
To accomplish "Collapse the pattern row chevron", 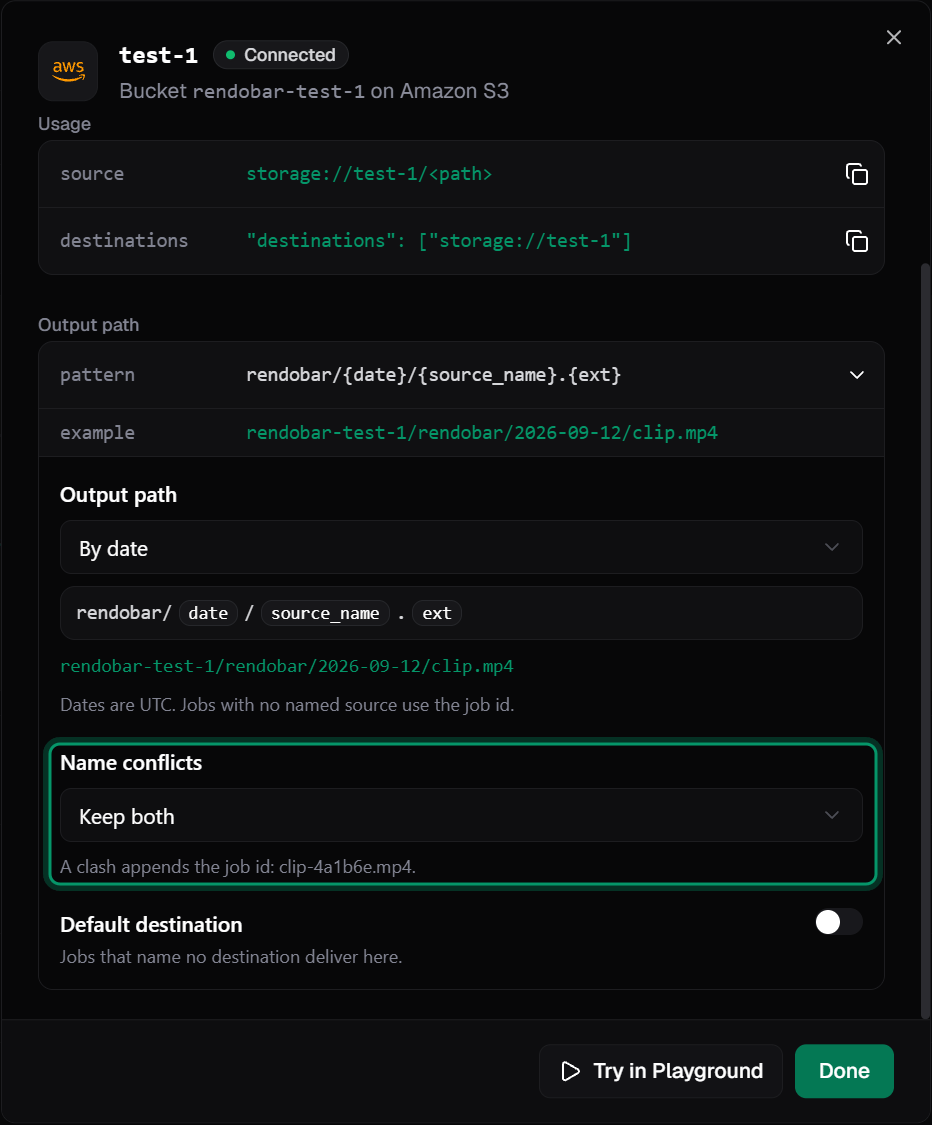I will [x=857, y=375].
